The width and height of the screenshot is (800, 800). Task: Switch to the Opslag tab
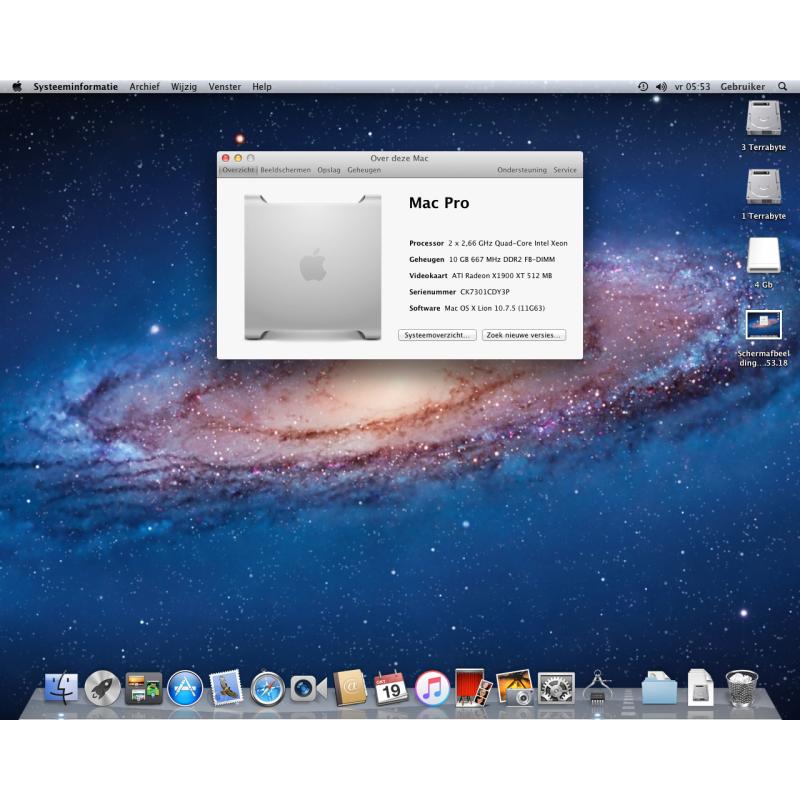[329, 170]
